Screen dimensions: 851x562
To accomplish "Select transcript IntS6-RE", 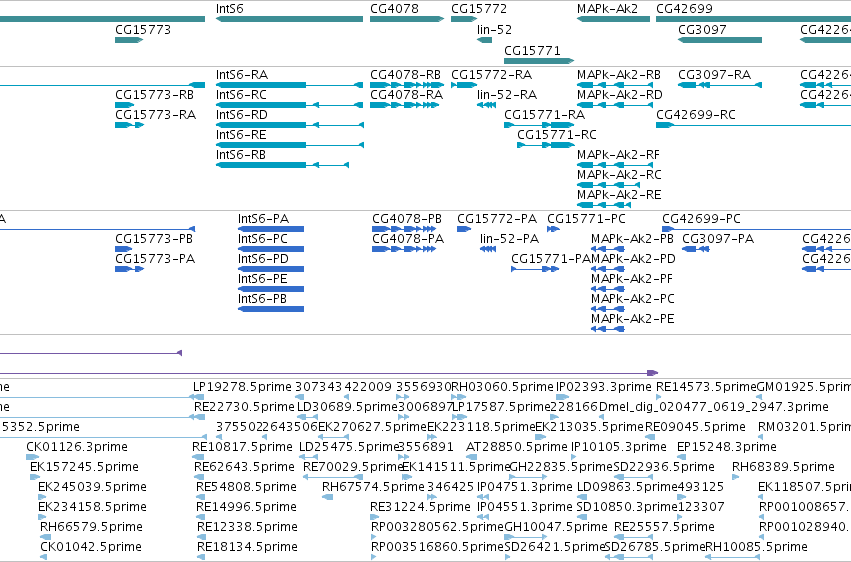I will coord(242,135).
